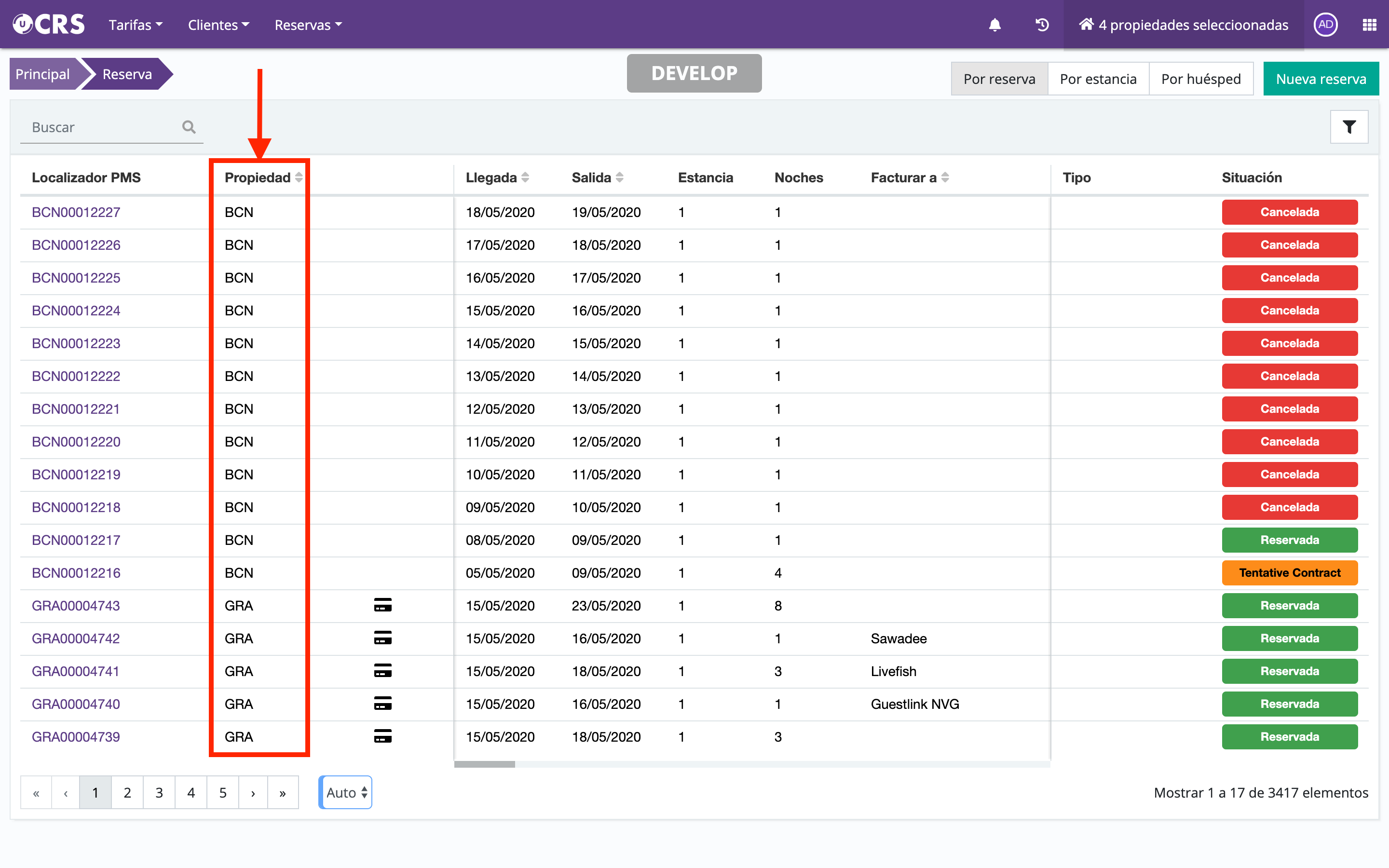Expand the Clientes menu
The height and width of the screenshot is (868, 1389).
pos(218,25)
